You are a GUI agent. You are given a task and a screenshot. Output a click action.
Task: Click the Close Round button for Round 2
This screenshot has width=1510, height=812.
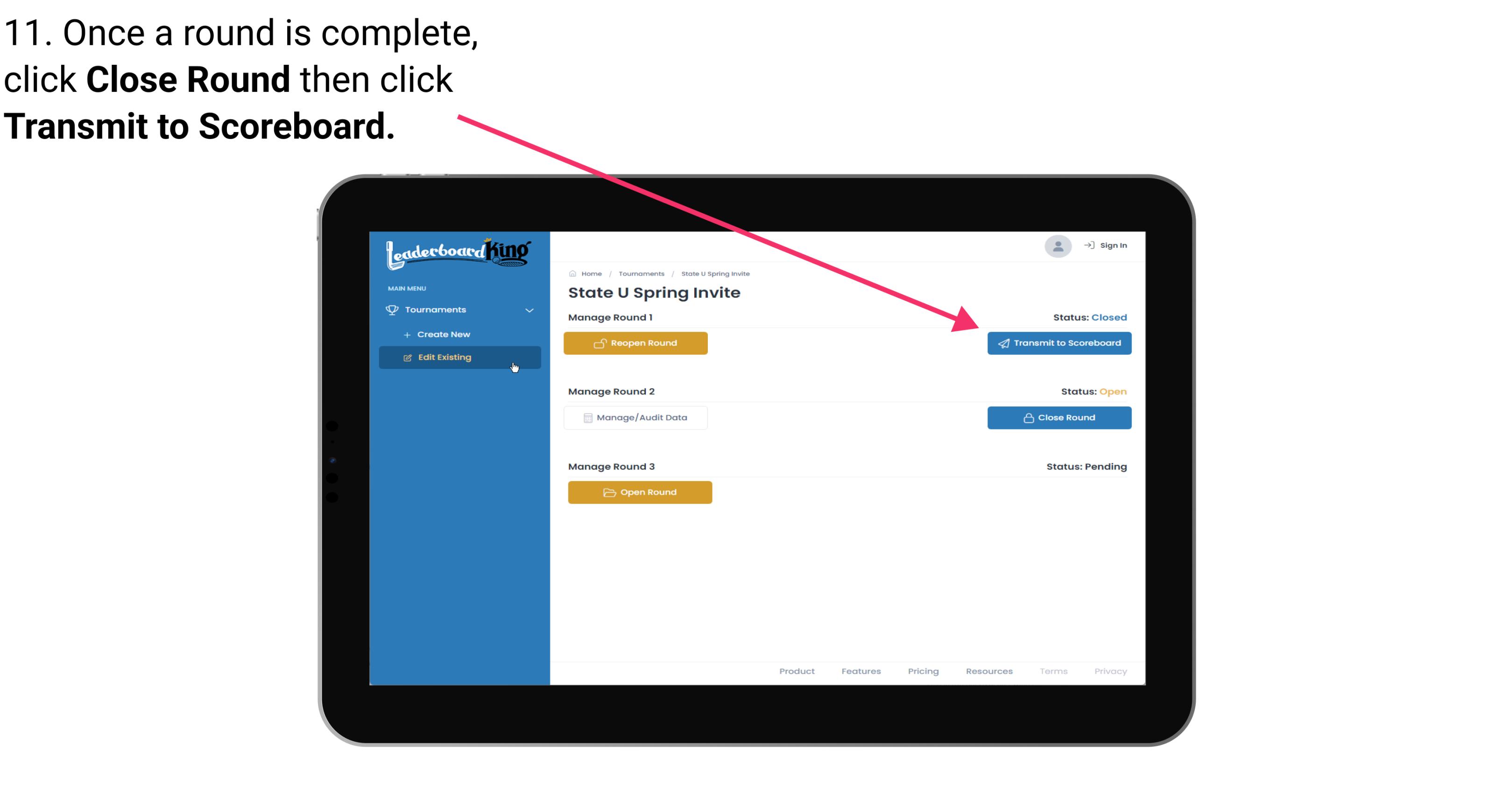coord(1060,417)
